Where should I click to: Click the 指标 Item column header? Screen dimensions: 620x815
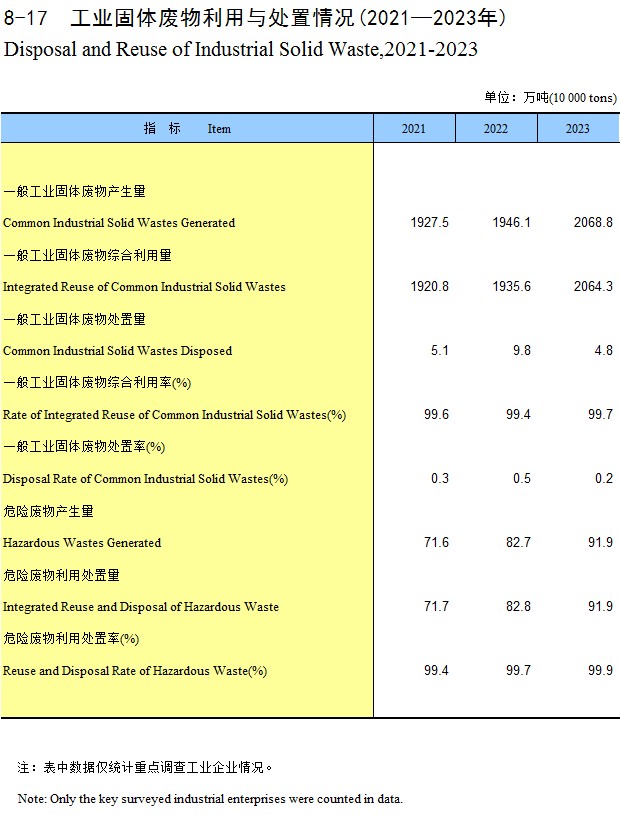pos(187,128)
